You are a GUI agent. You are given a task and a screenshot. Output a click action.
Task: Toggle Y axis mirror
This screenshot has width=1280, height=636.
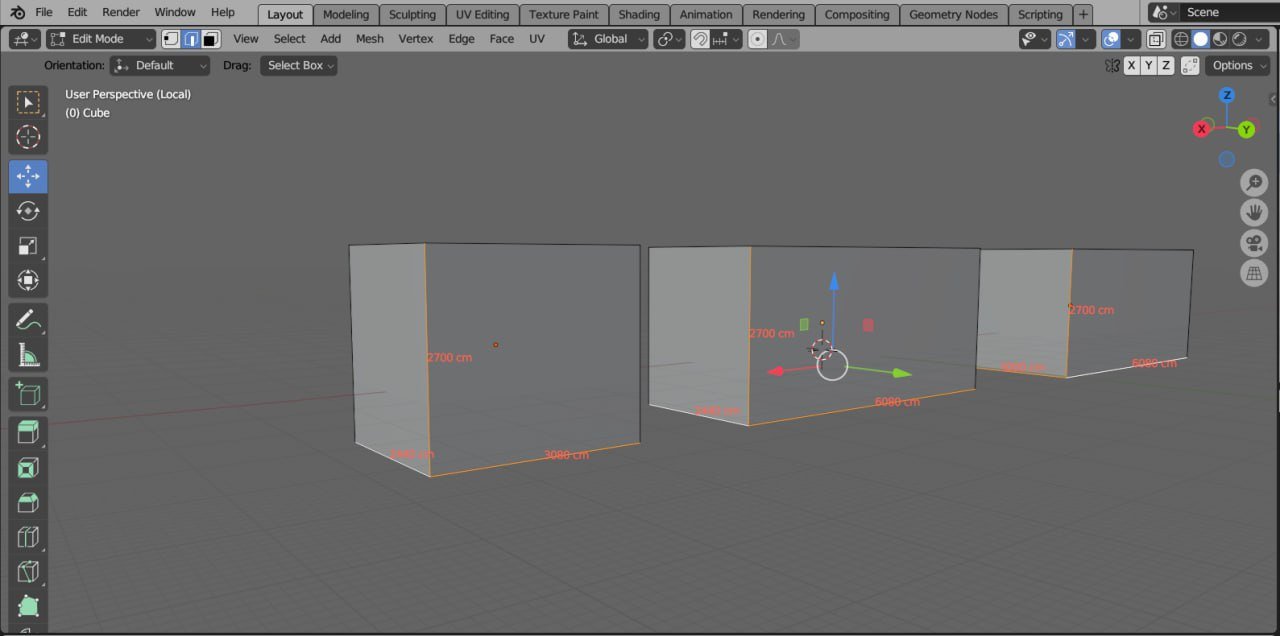pos(1149,65)
